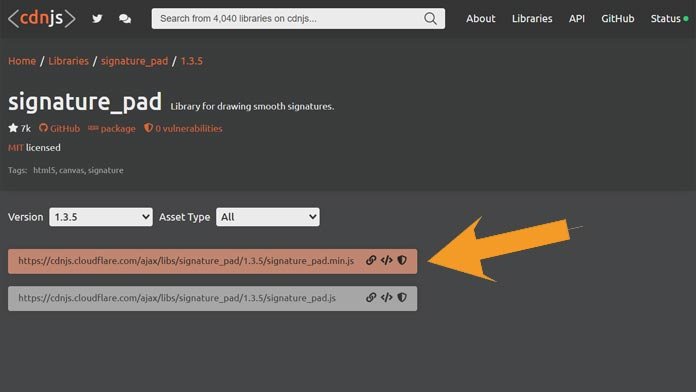Open signature_pad breadcrumb link

click(x=134, y=61)
